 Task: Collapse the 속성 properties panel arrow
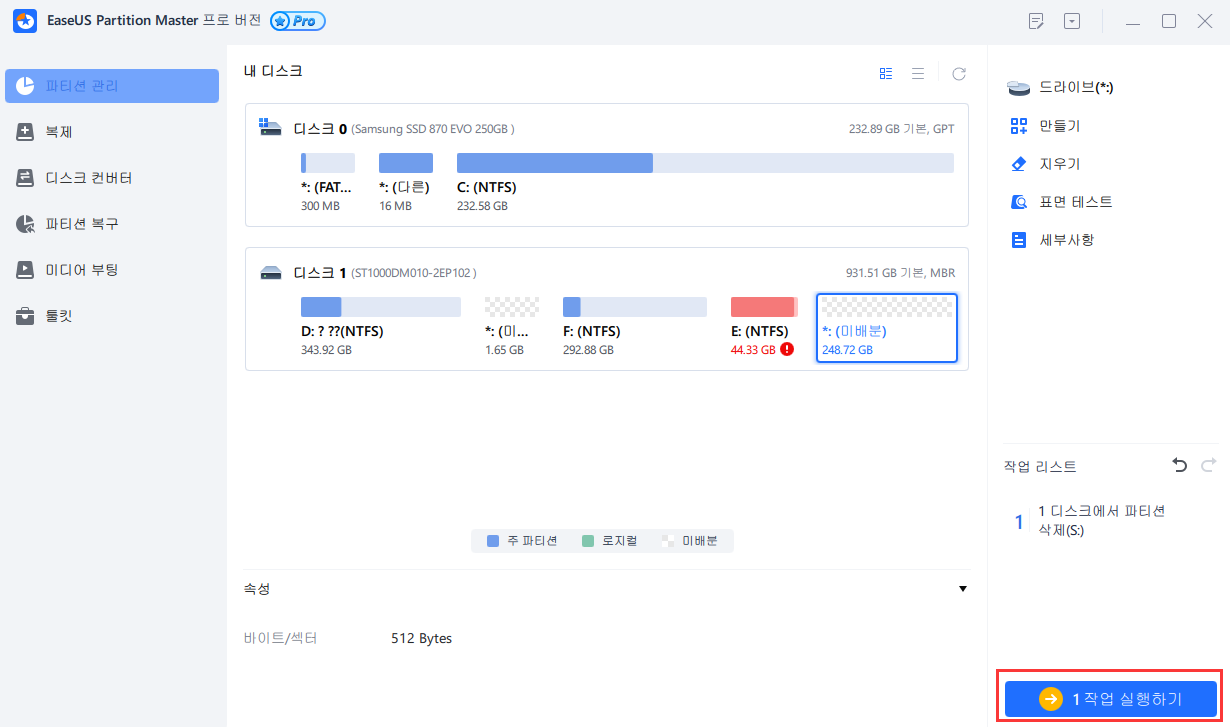[963, 589]
